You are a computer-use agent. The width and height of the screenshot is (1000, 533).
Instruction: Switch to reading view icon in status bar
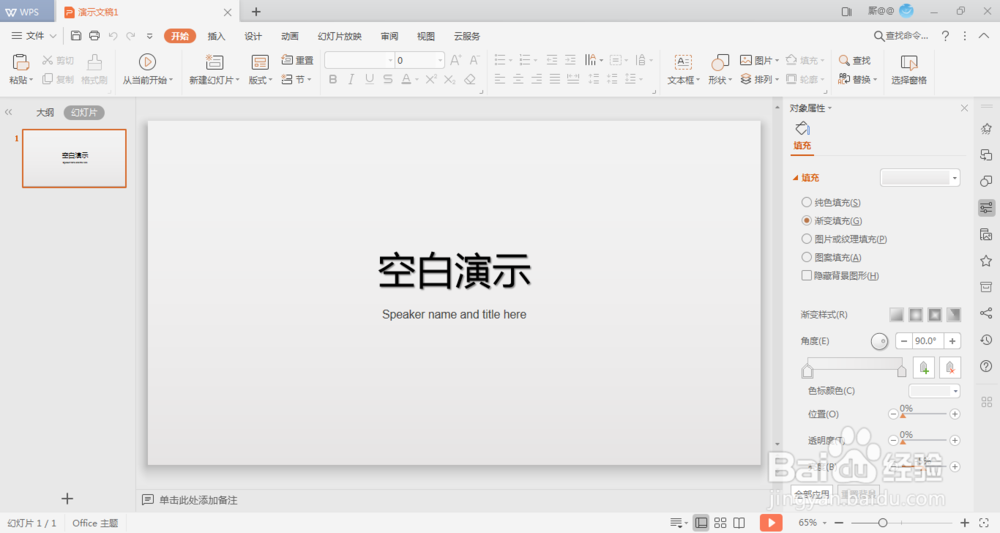pos(739,523)
